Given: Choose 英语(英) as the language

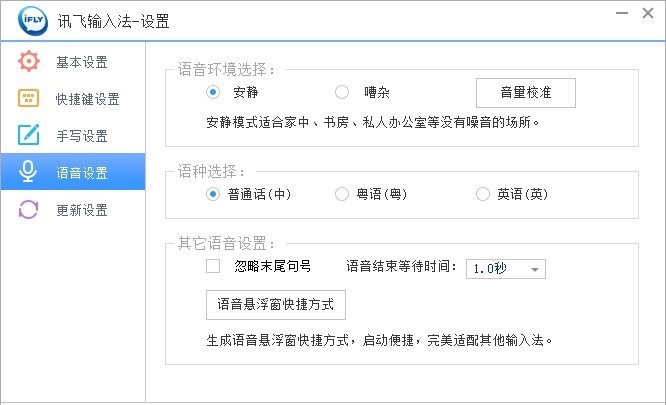Looking at the screenshot, I should click(x=483, y=195).
